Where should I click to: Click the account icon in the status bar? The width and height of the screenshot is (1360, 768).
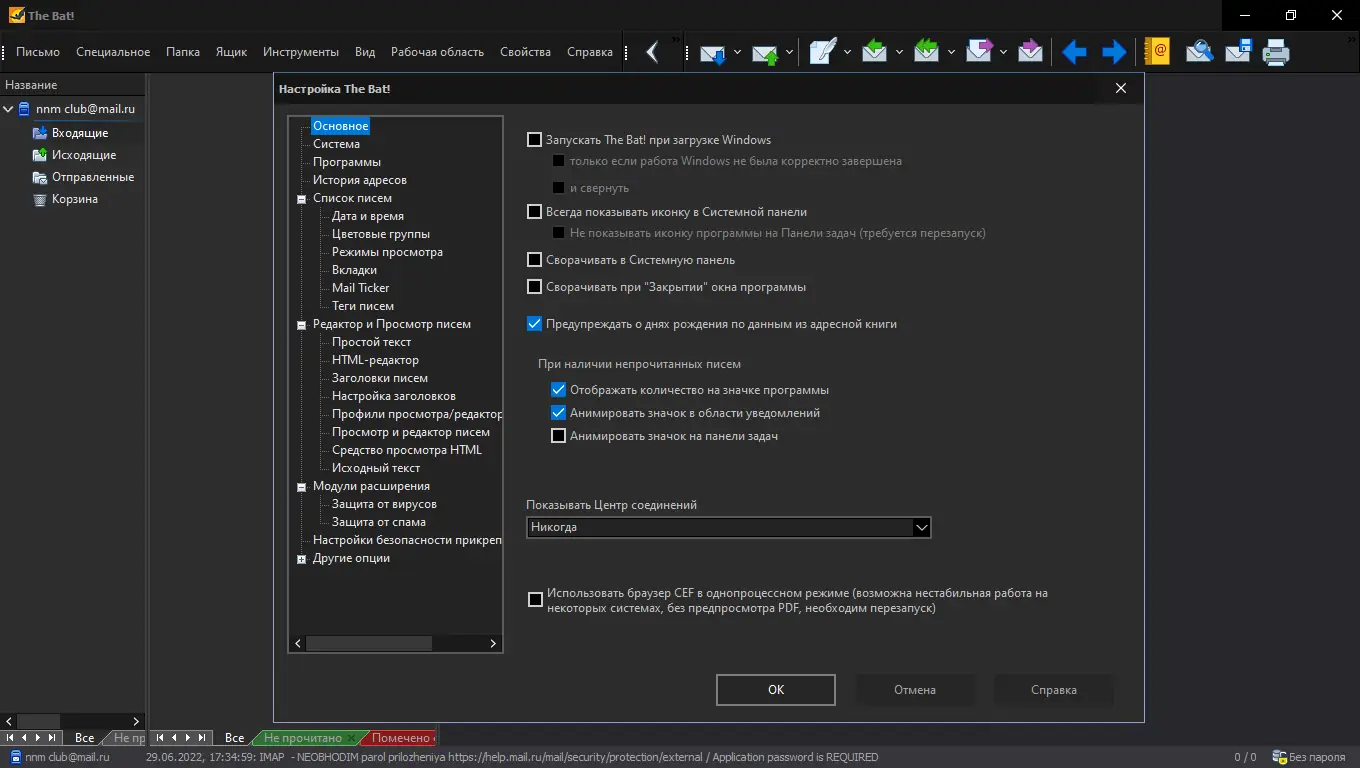tap(16, 757)
